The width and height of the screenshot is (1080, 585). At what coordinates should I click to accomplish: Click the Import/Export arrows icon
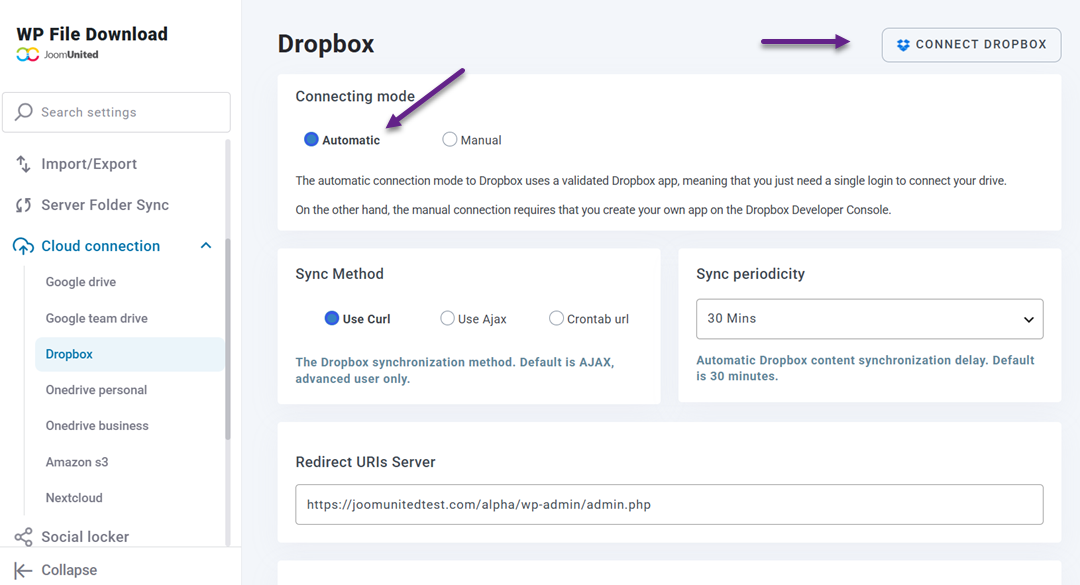[23, 164]
